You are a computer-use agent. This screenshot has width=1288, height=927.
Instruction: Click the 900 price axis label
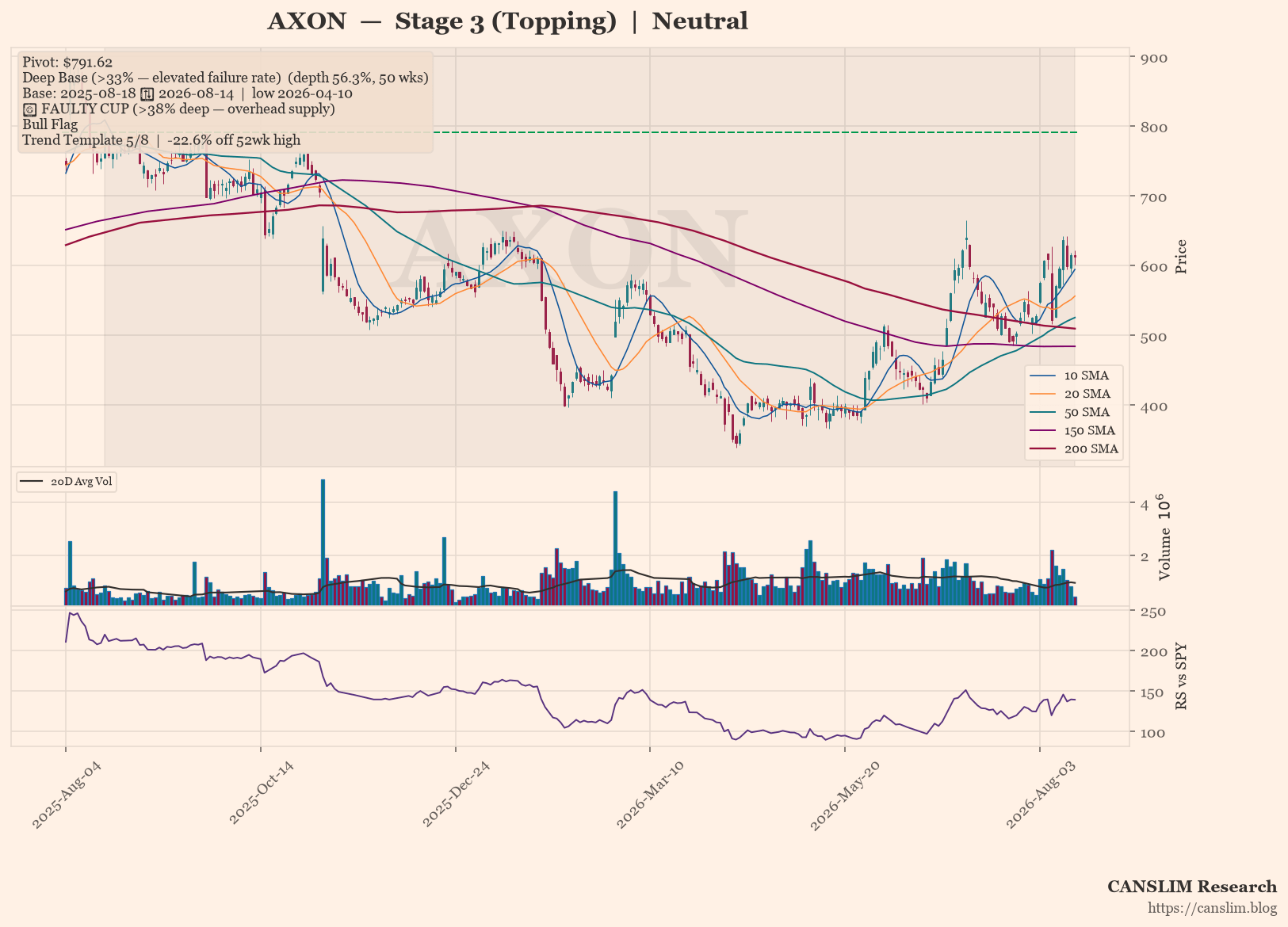1153,58
